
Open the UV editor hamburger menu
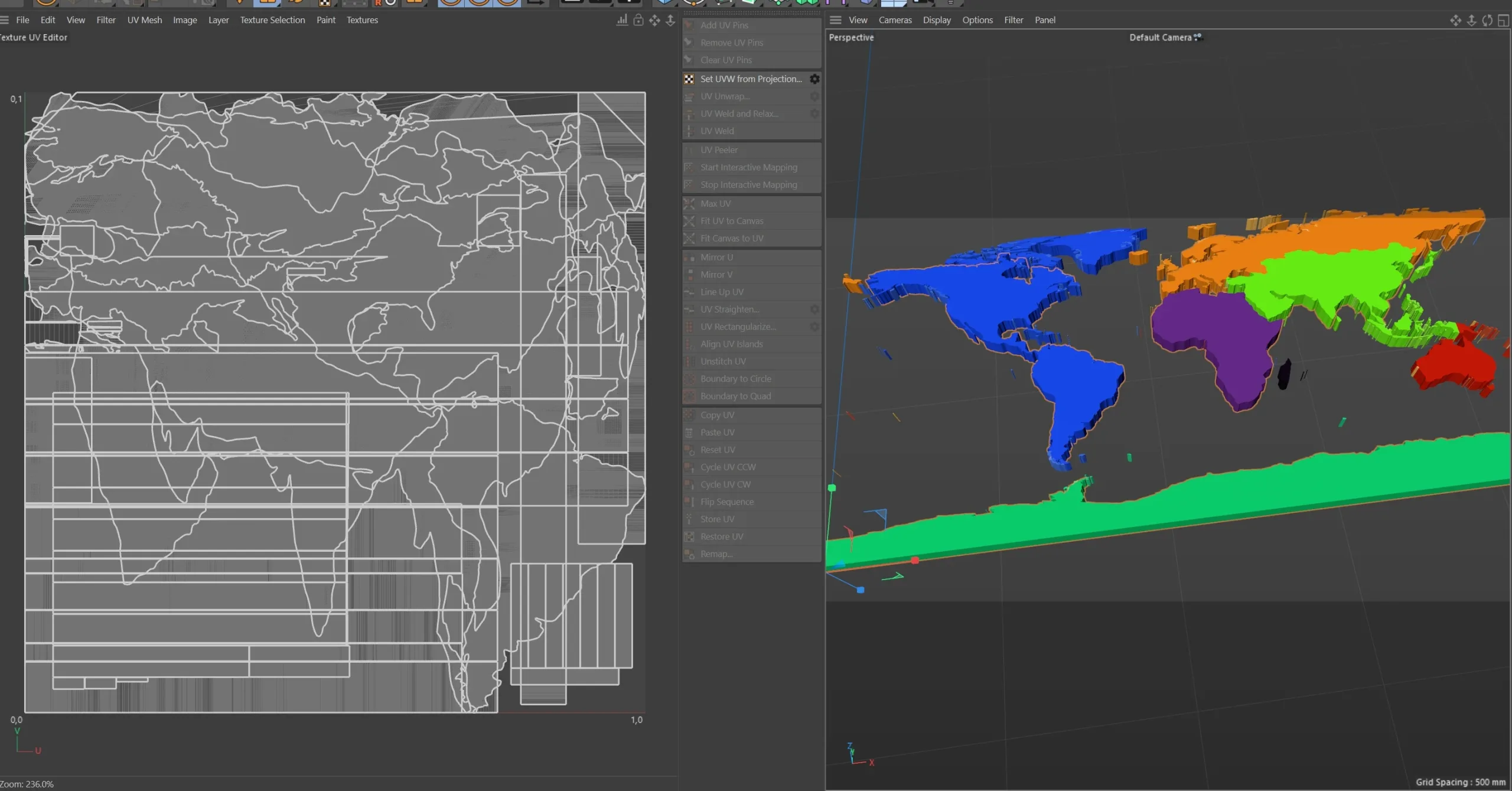pos(5,19)
